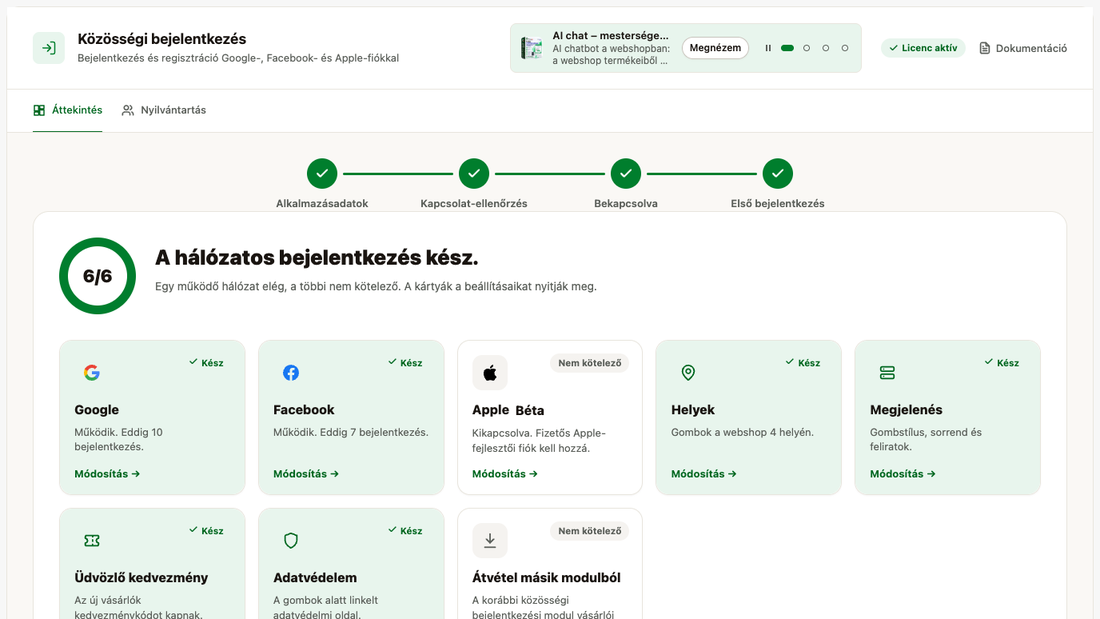Click the Megjelenés layout icon

point(887,373)
